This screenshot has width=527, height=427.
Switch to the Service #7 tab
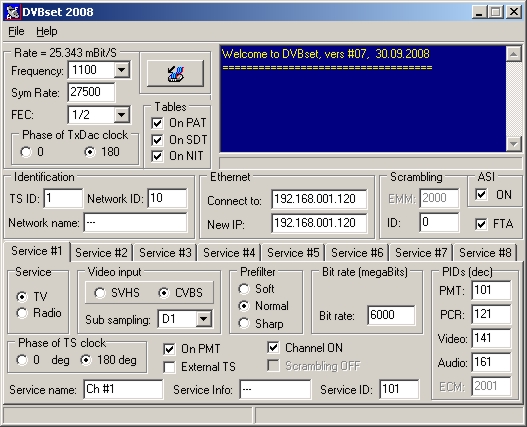[x=421, y=253]
